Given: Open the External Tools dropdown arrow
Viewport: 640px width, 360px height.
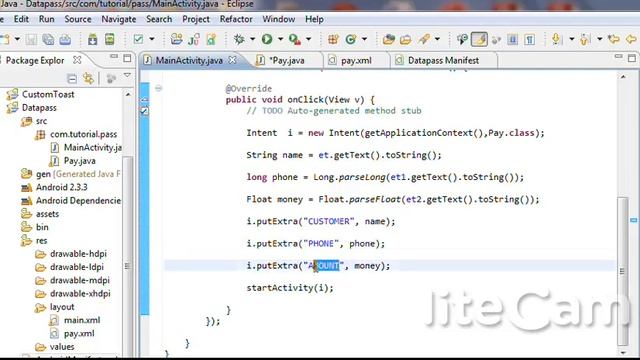Looking at the screenshot, I should [x=309, y=40].
